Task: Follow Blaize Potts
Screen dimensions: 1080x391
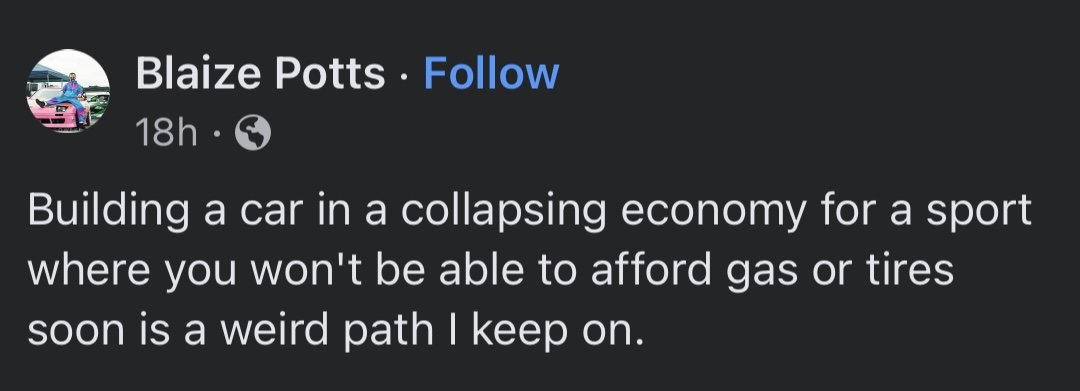Action: [491, 74]
